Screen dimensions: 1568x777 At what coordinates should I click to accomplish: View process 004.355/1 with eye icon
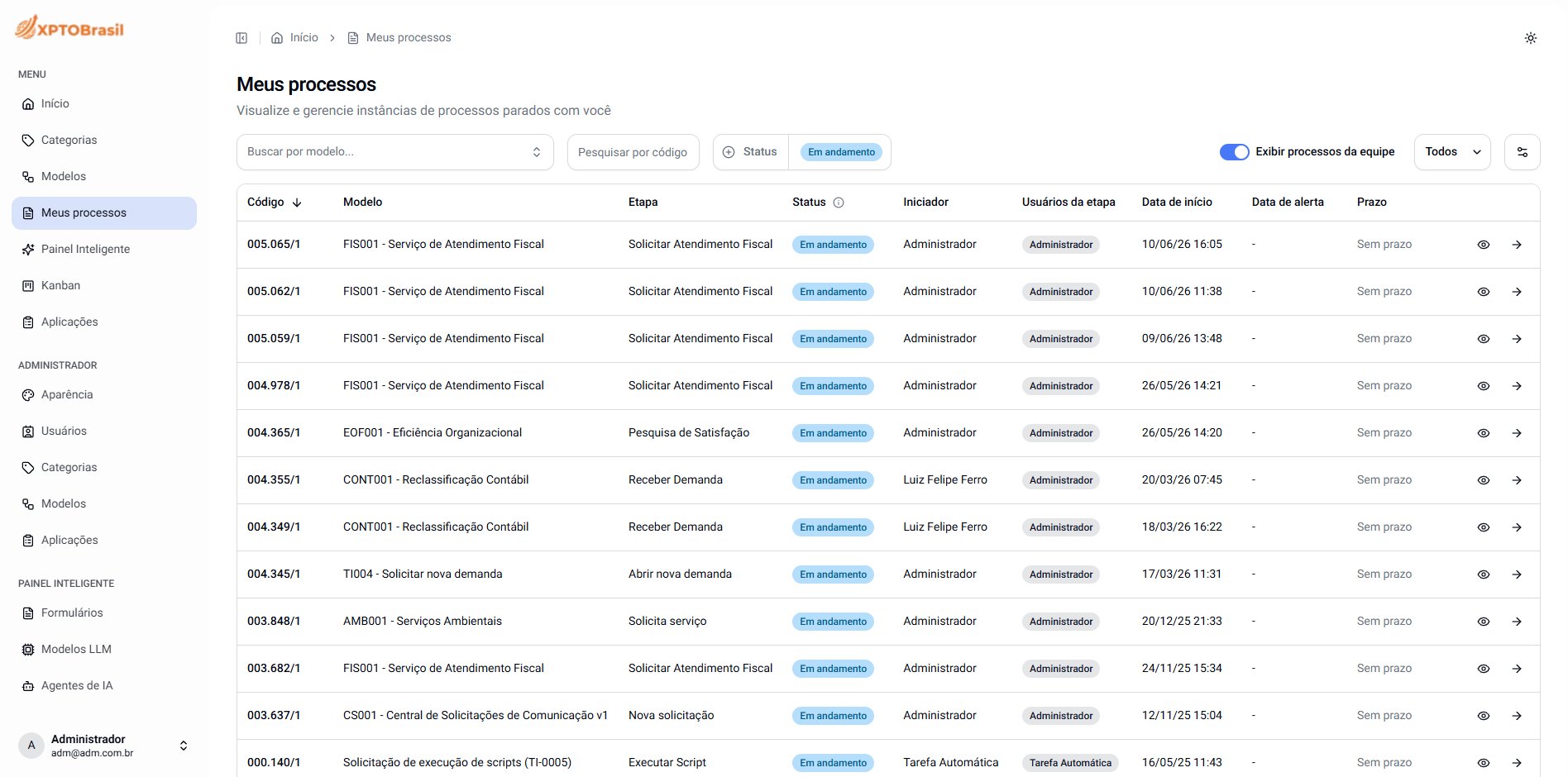(1484, 480)
